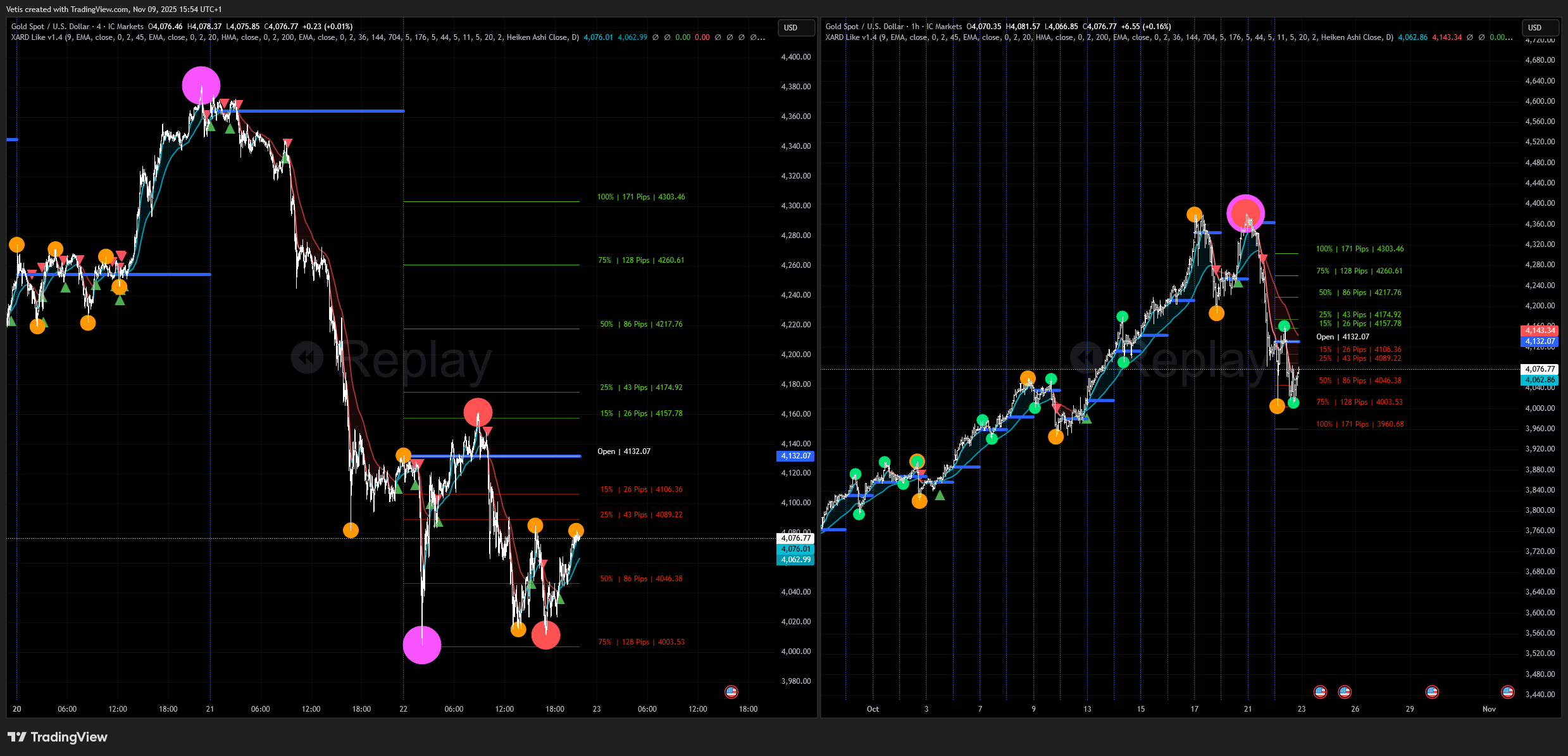
Task: Click the US flag event icon below Nov
Action: tap(1508, 691)
